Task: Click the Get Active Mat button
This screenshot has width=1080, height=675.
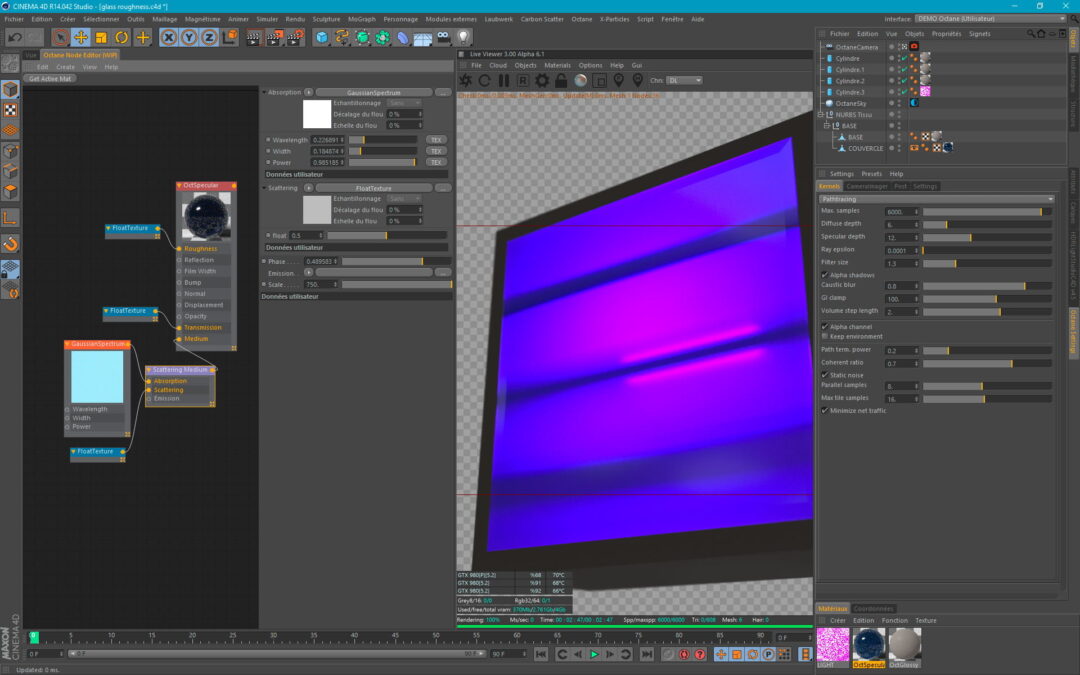Action: tap(50, 78)
